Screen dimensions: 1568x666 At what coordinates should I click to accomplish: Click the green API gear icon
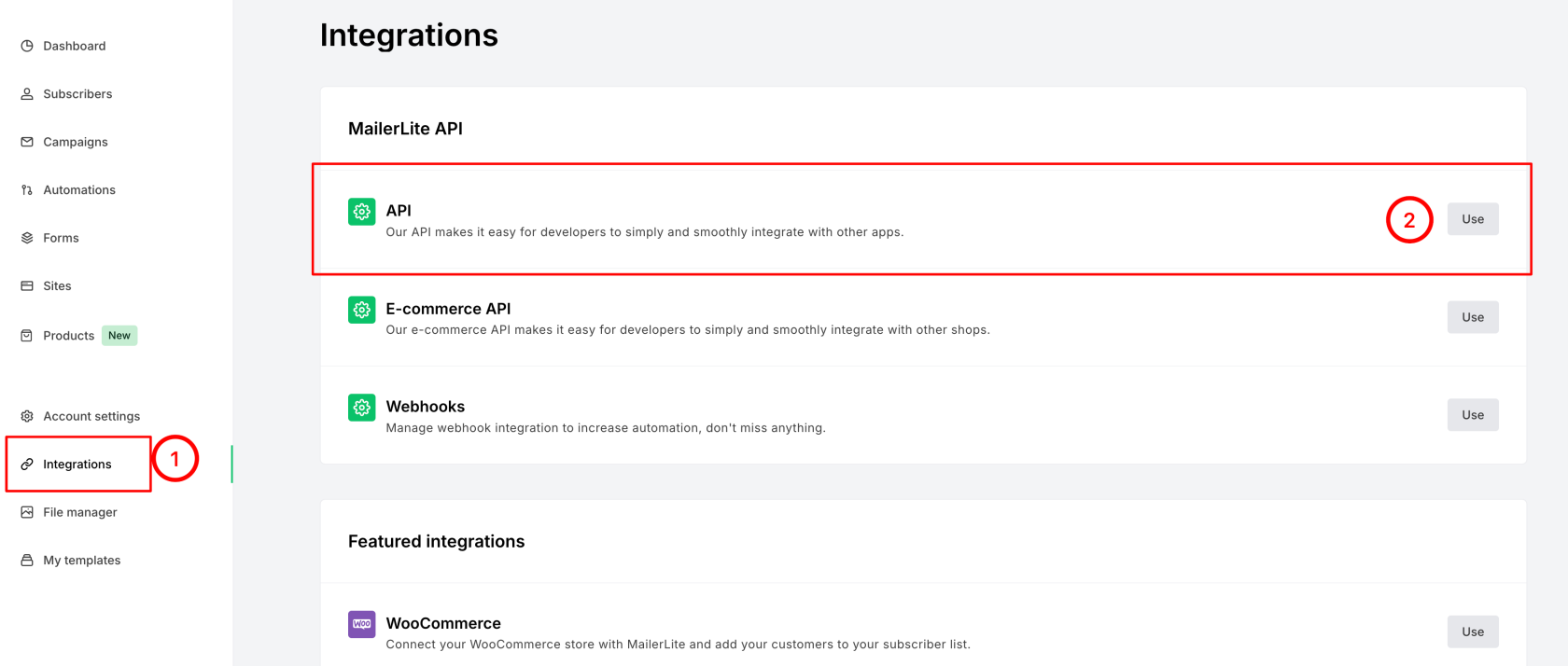tap(362, 212)
